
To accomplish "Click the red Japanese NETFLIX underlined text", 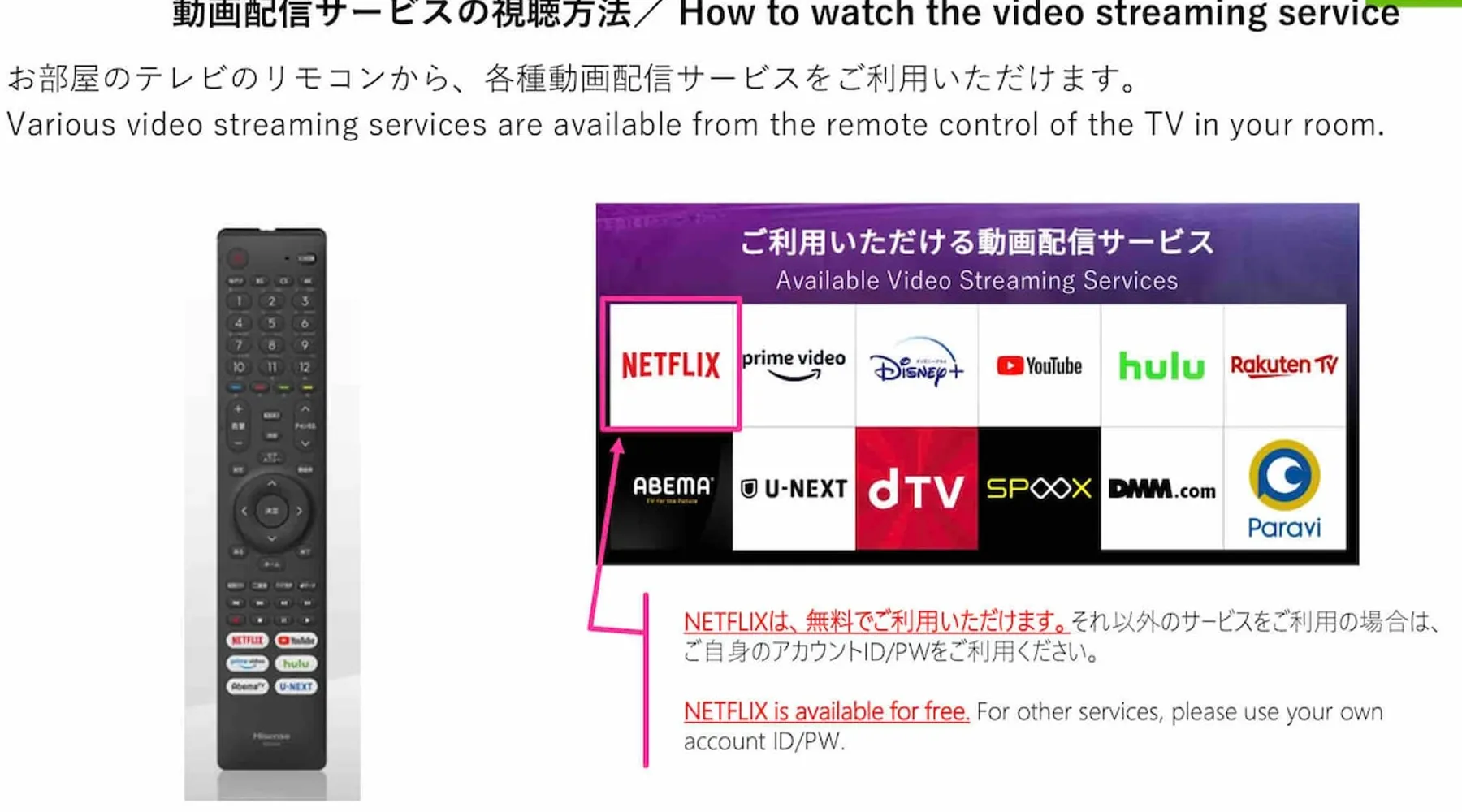I will [x=876, y=622].
